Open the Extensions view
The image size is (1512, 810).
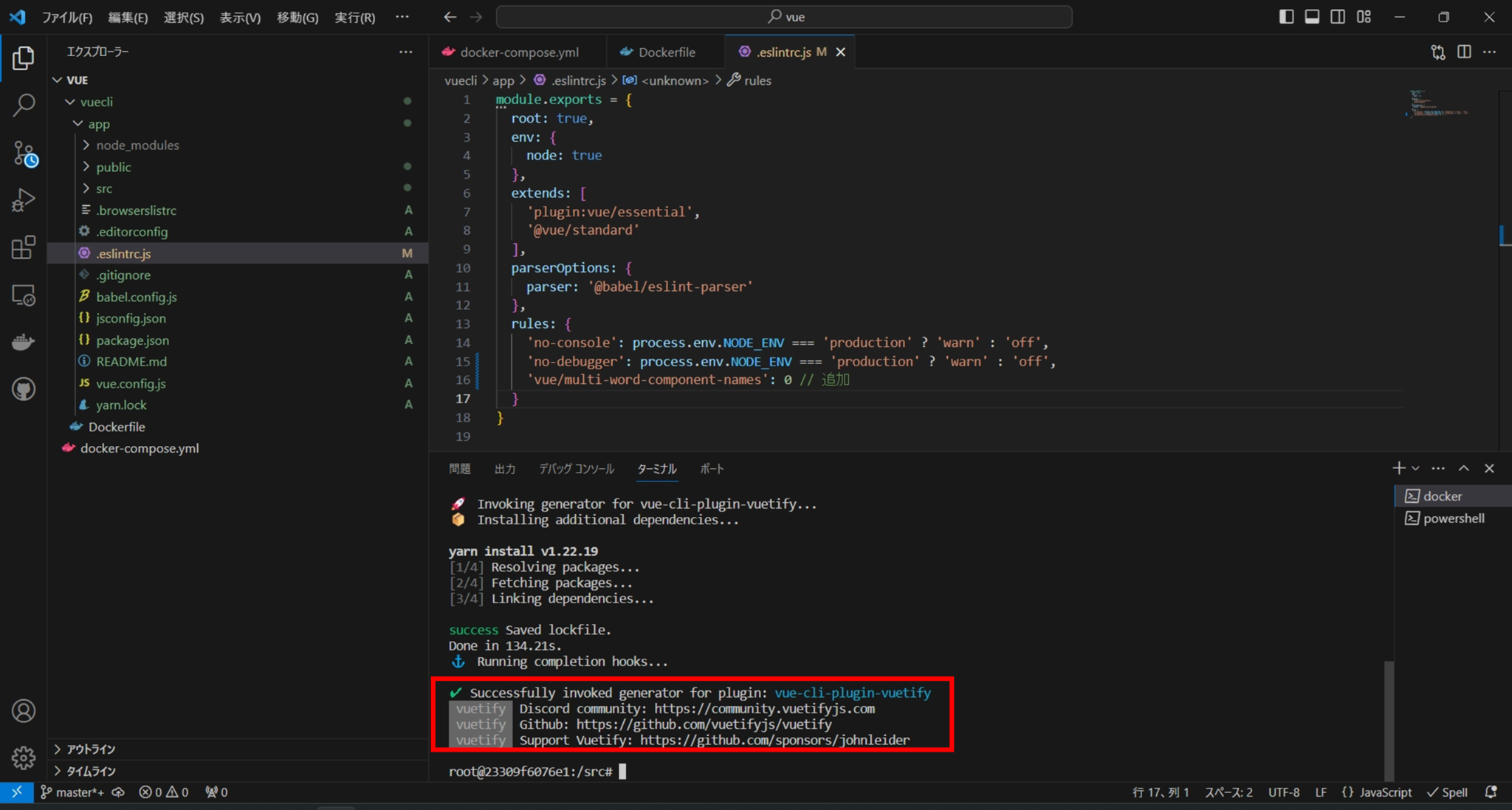point(24,247)
